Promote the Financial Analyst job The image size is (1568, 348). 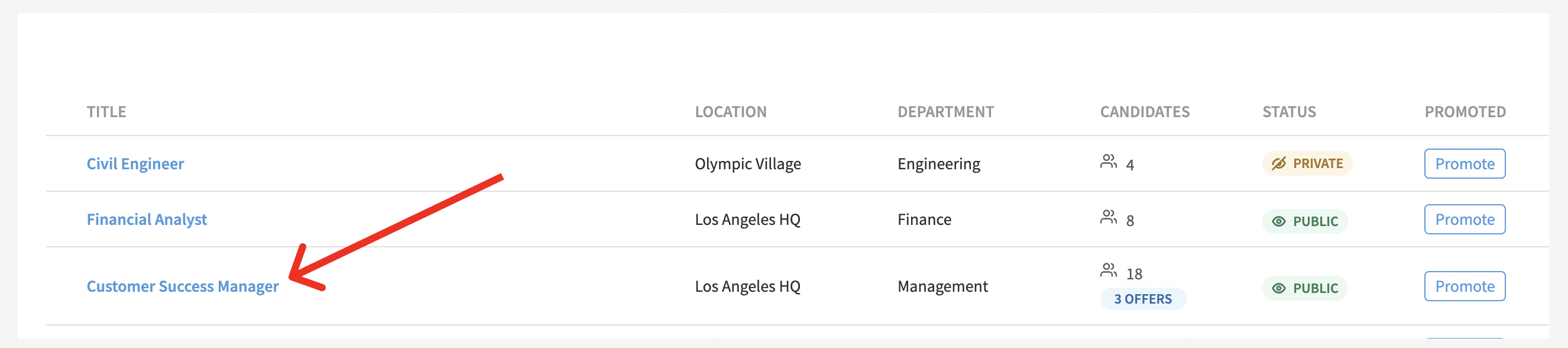[1465, 220]
